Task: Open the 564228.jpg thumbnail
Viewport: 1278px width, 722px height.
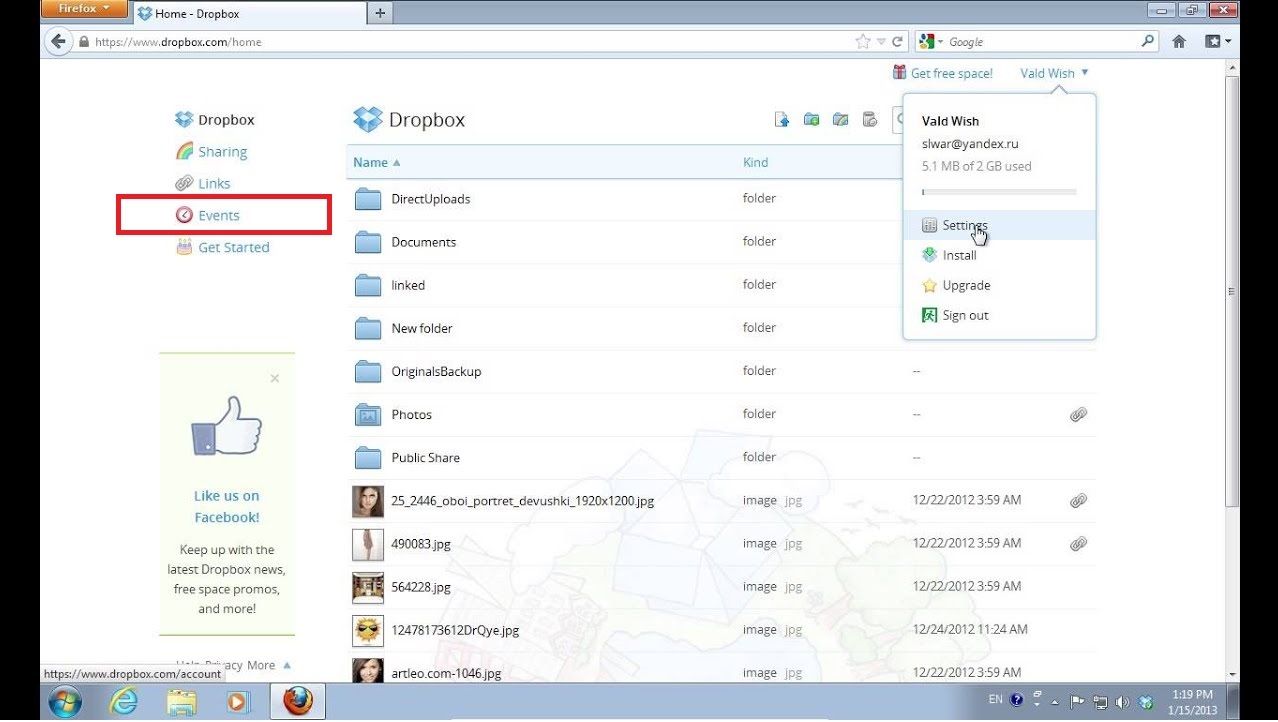Action: coord(368,587)
